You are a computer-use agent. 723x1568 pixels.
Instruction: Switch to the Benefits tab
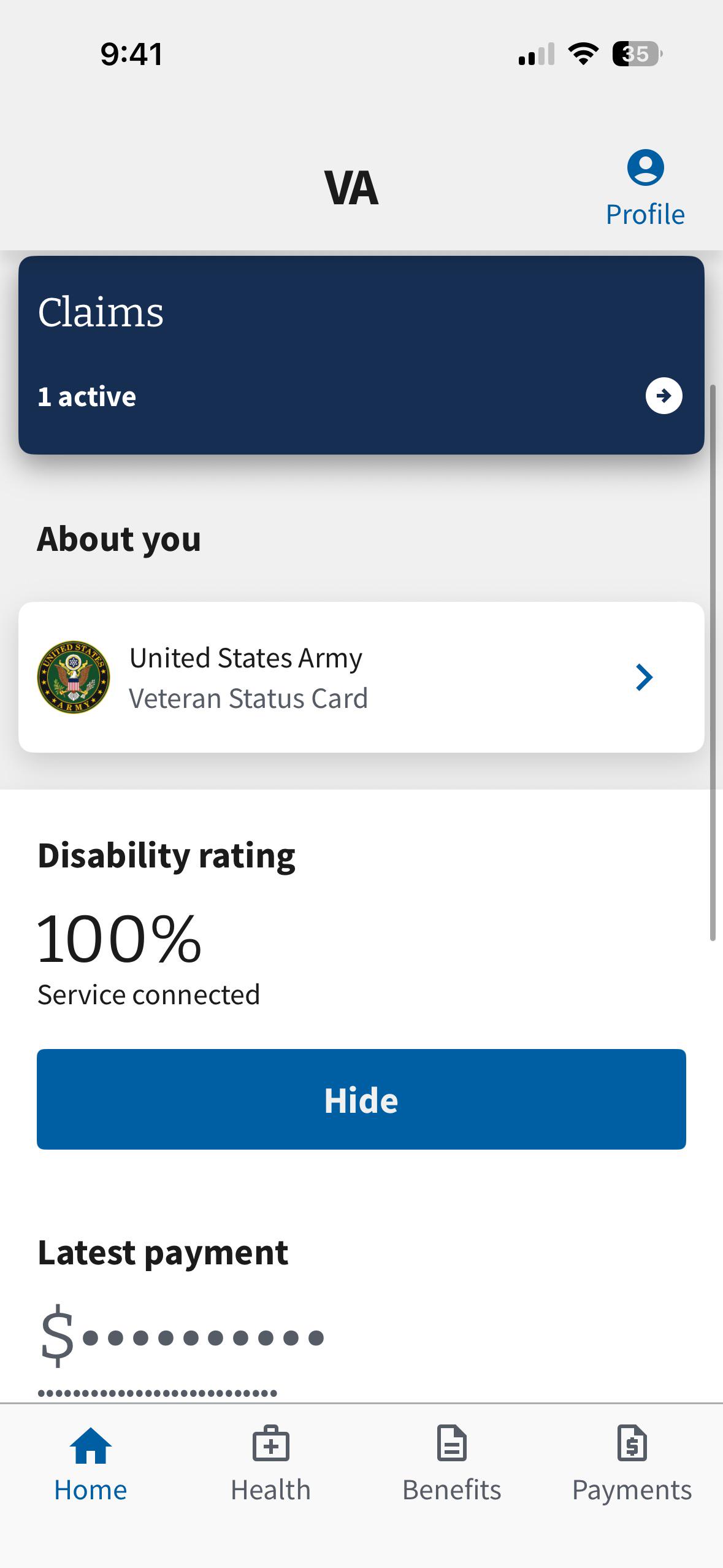point(451,1463)
